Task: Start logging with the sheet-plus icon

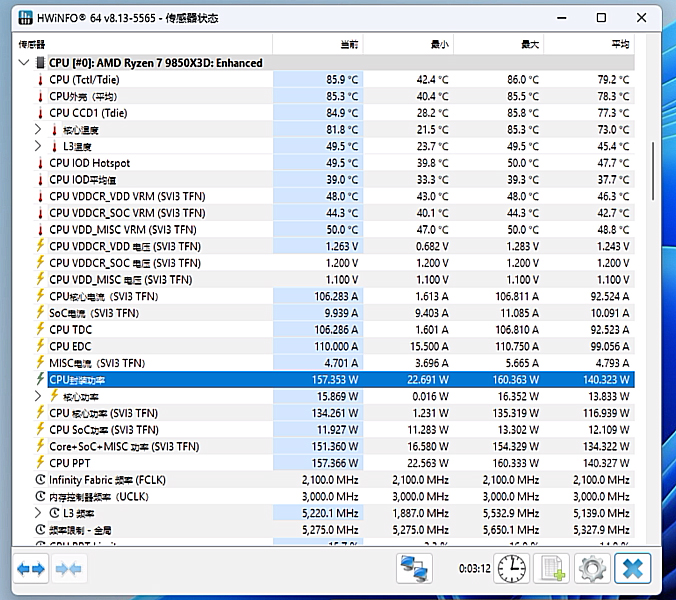Action: 552,568
